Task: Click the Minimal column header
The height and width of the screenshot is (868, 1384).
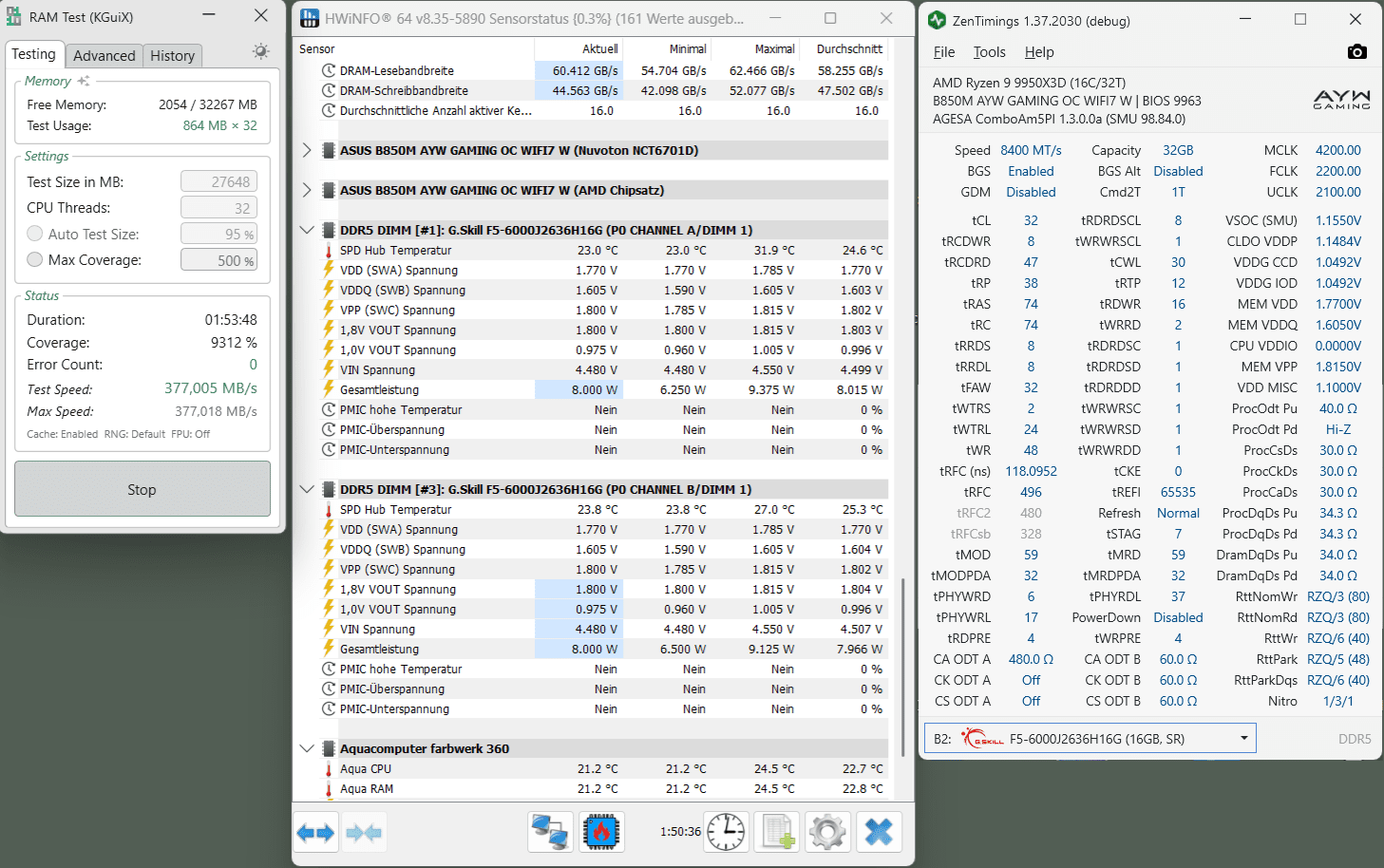Action: point(667,48)
